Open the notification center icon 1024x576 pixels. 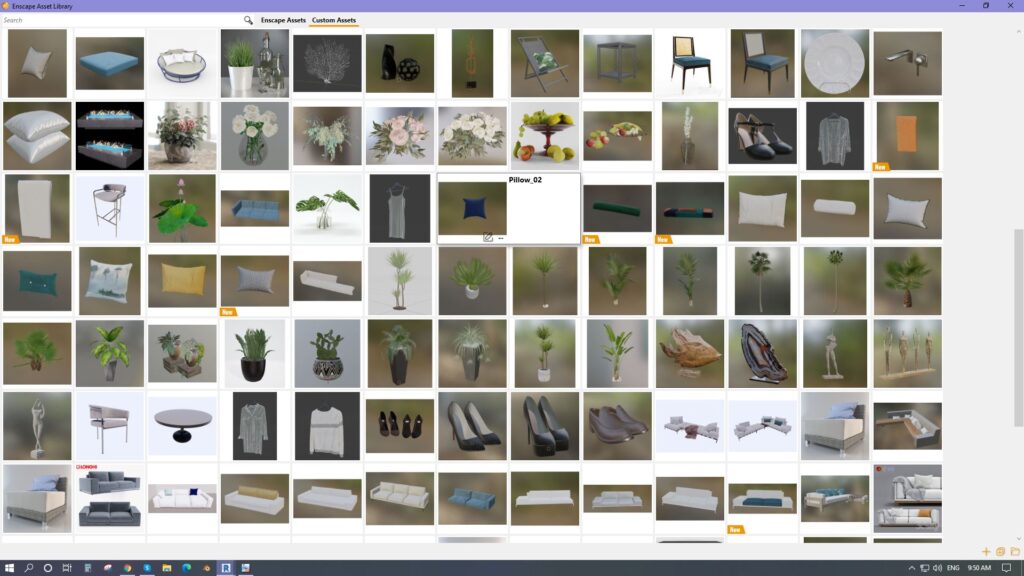tap(1007, 568)
